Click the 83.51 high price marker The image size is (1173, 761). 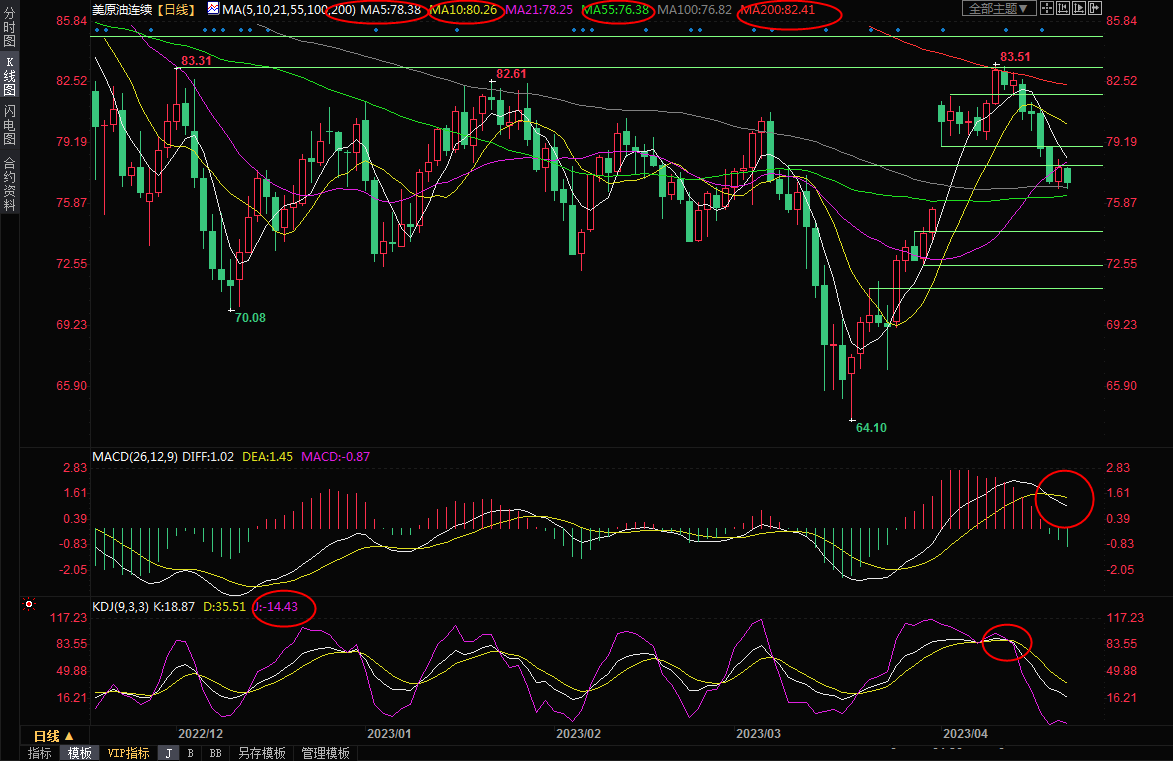(x=1015, y=57)
